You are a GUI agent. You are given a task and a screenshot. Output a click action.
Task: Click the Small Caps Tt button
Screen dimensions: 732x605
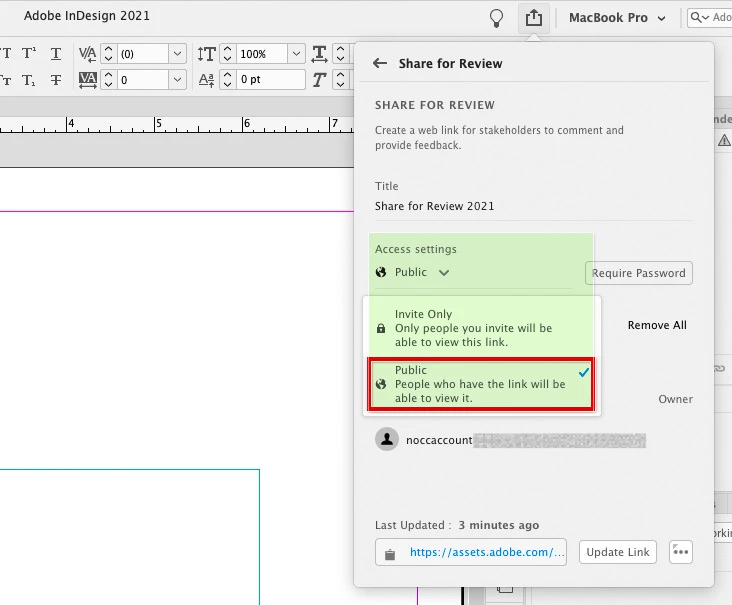[6, 80]
